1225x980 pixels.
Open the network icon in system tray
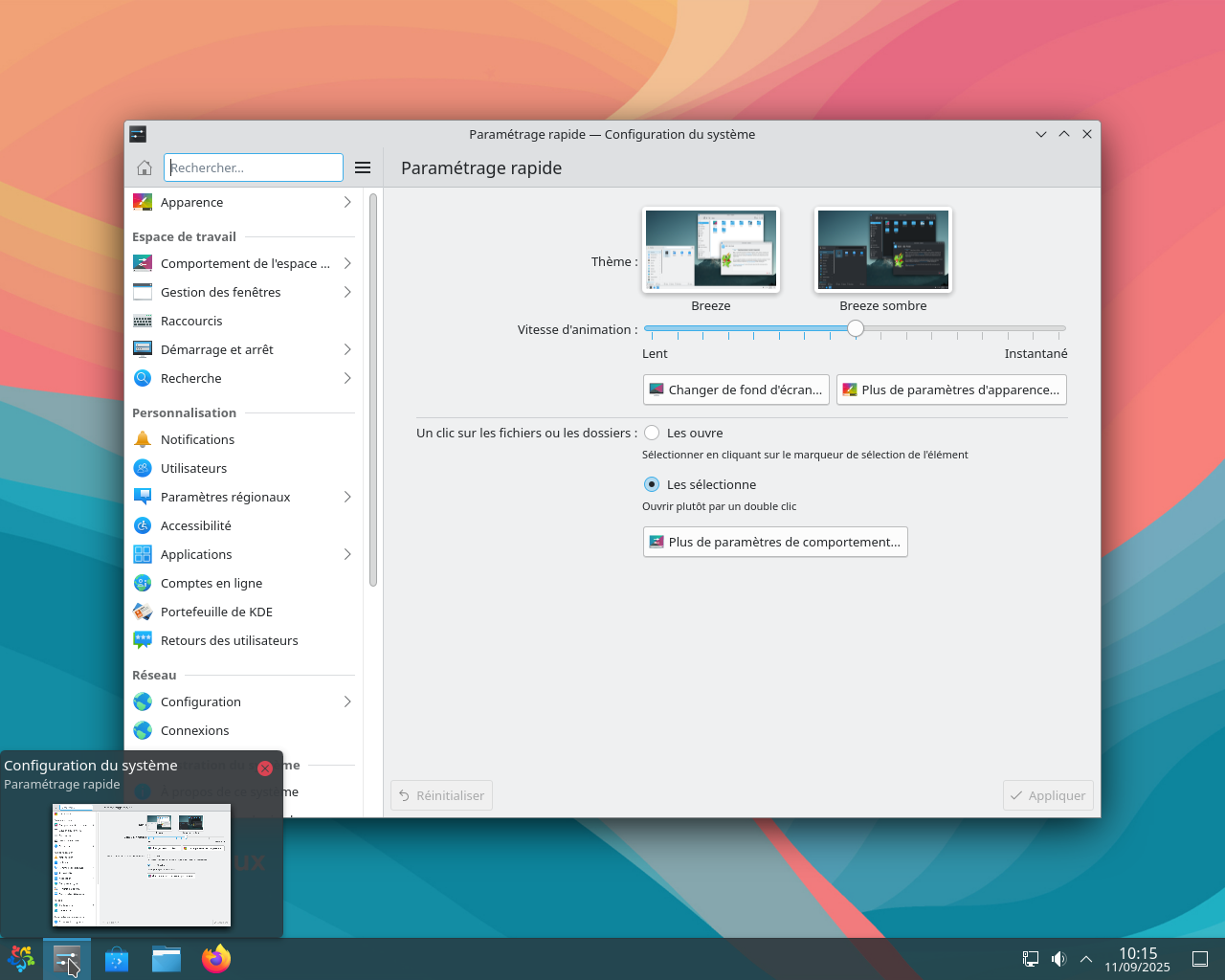(1031, 959)
